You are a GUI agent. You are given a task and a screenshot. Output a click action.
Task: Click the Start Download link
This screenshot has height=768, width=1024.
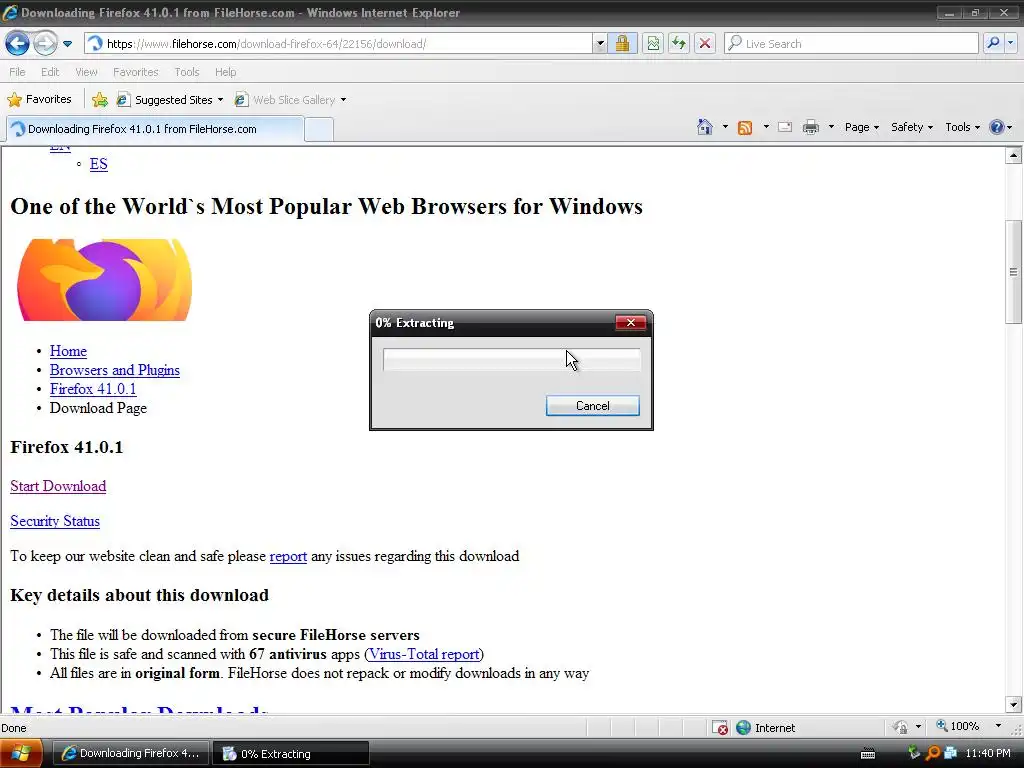[x=58, y=486]
